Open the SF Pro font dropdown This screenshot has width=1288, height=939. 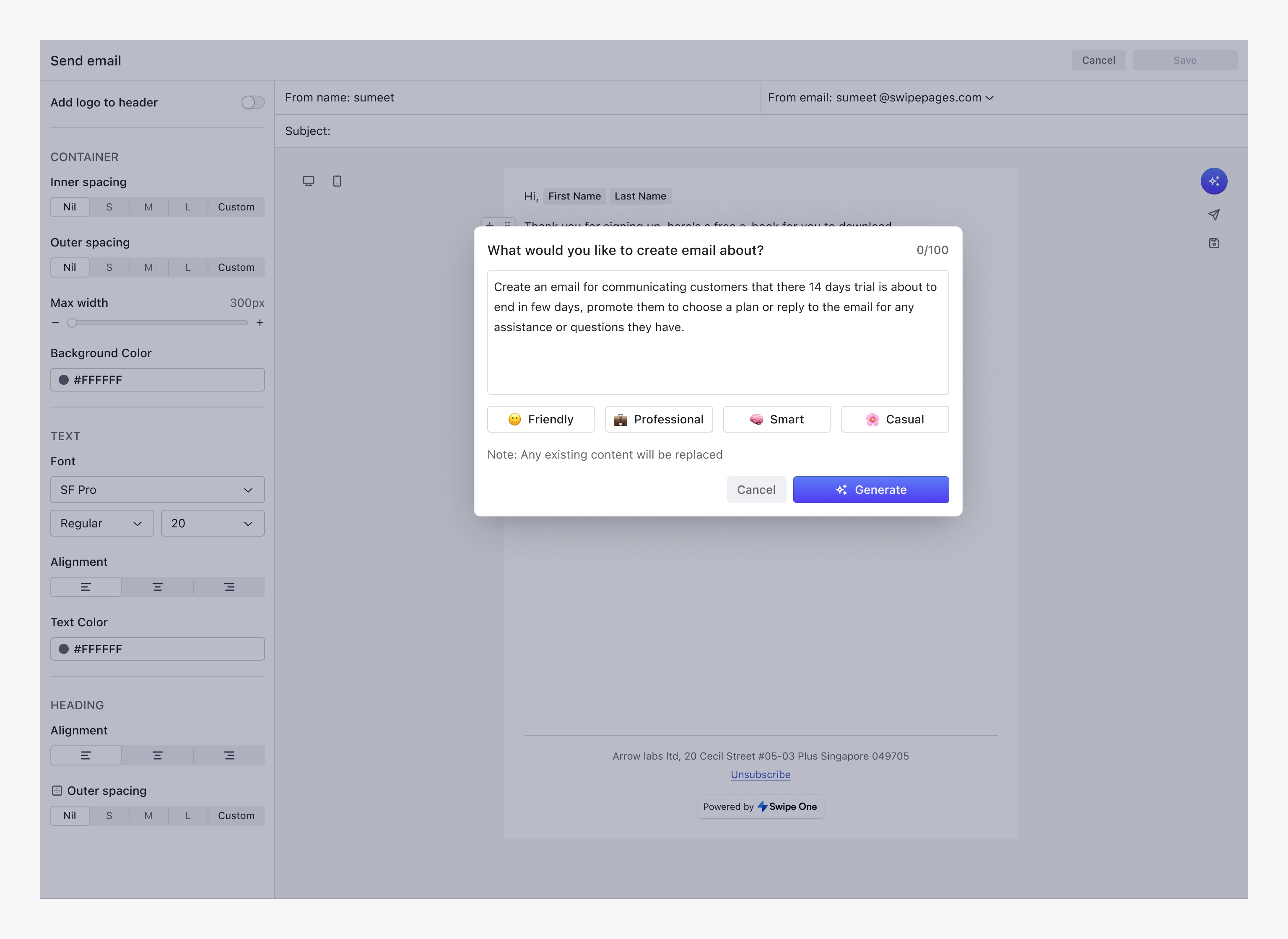click(x=158, y=489)
